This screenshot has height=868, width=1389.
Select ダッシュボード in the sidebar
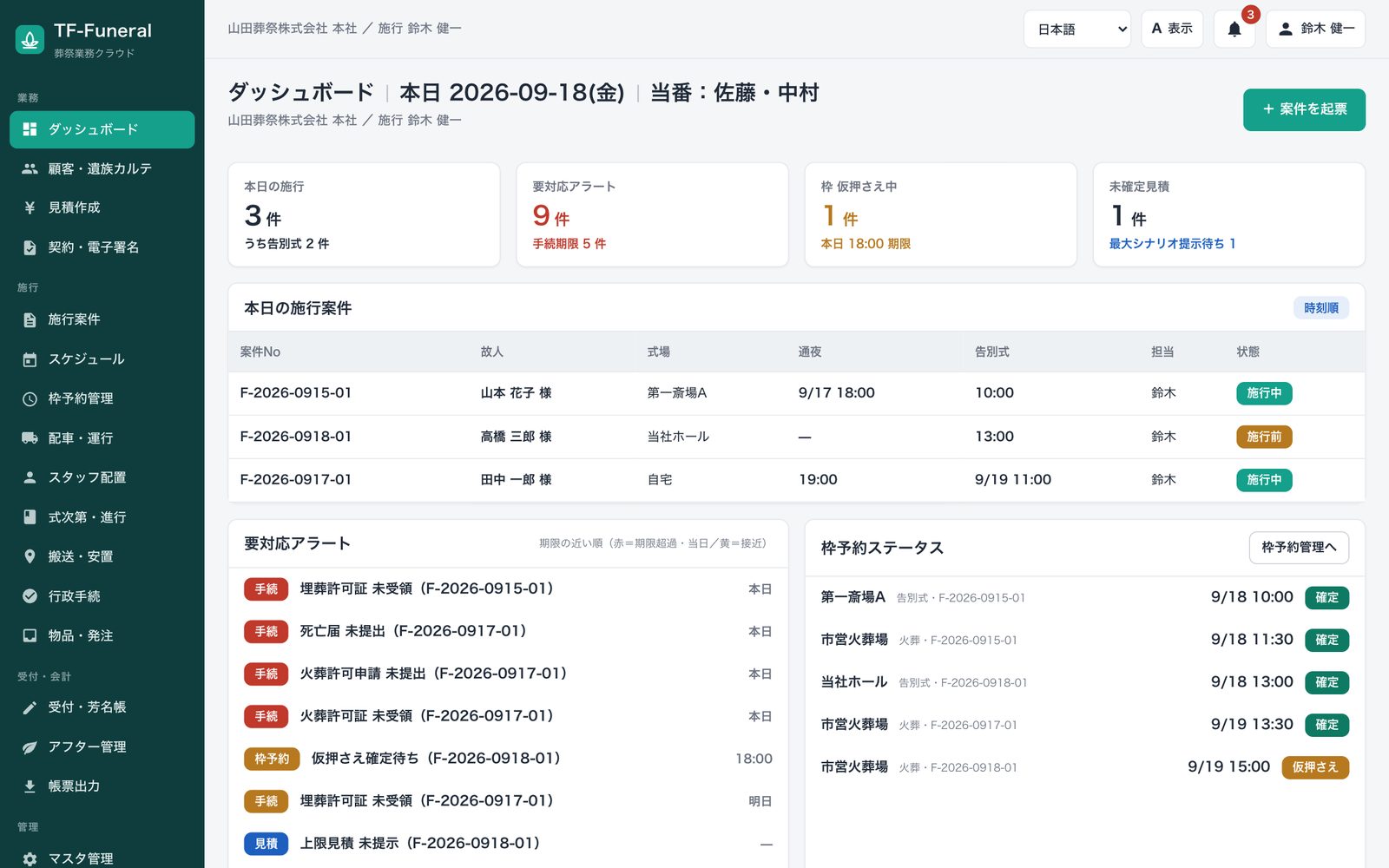(x=102, y=129)
